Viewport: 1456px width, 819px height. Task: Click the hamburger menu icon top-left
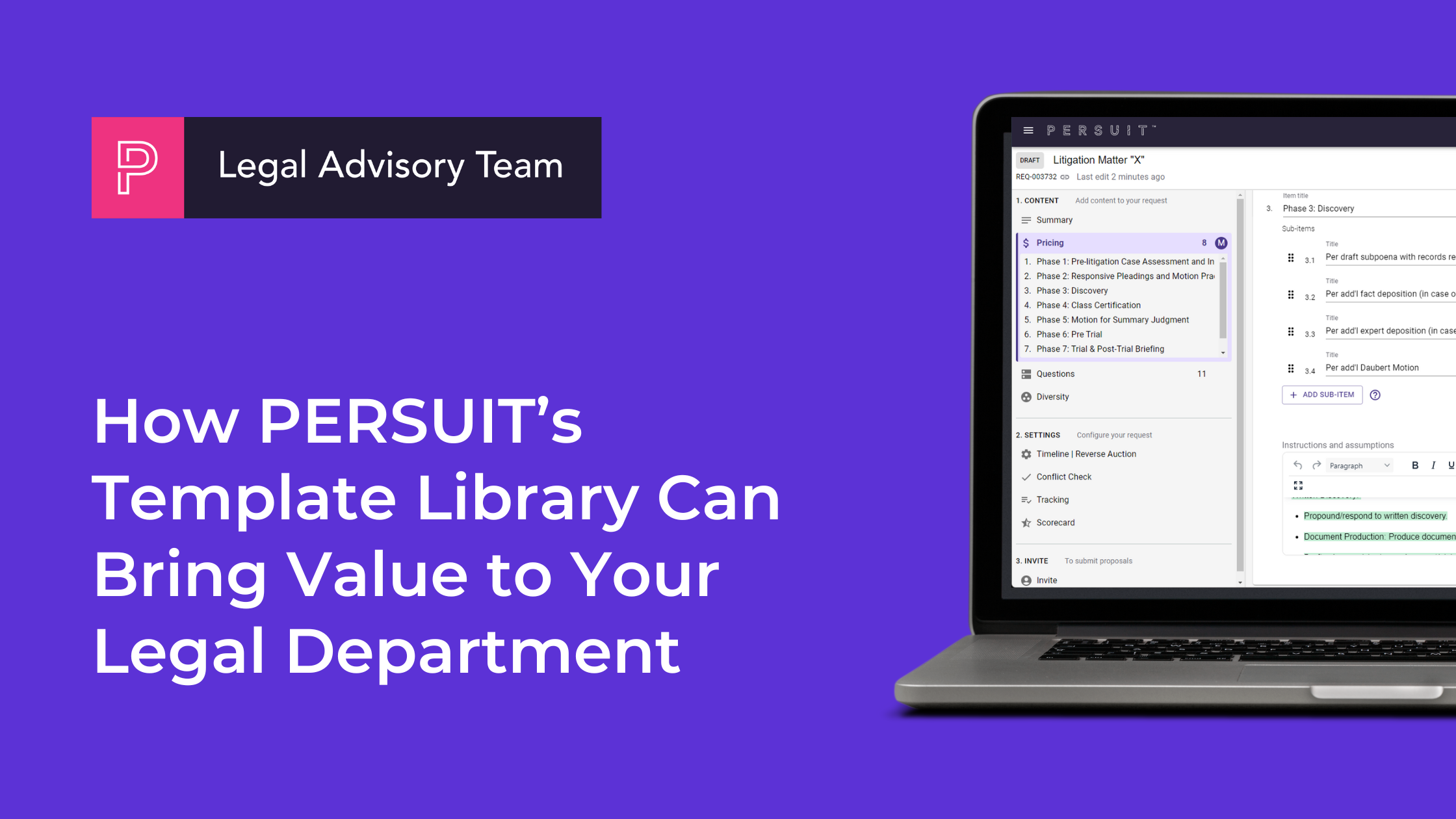[x=1028, y=130]
